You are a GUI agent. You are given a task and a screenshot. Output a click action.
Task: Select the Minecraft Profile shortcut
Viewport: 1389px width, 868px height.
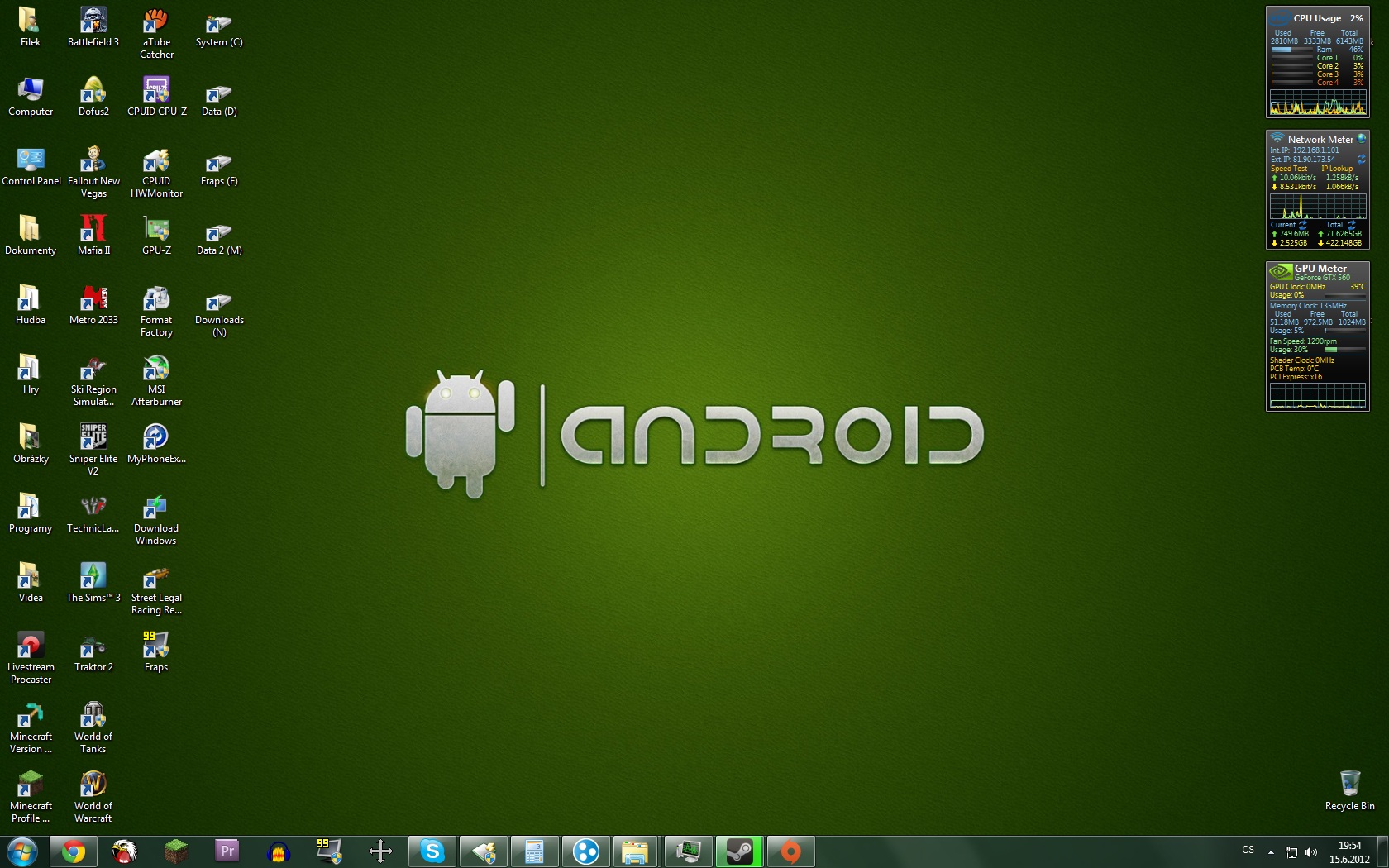[x=31, y=797]
